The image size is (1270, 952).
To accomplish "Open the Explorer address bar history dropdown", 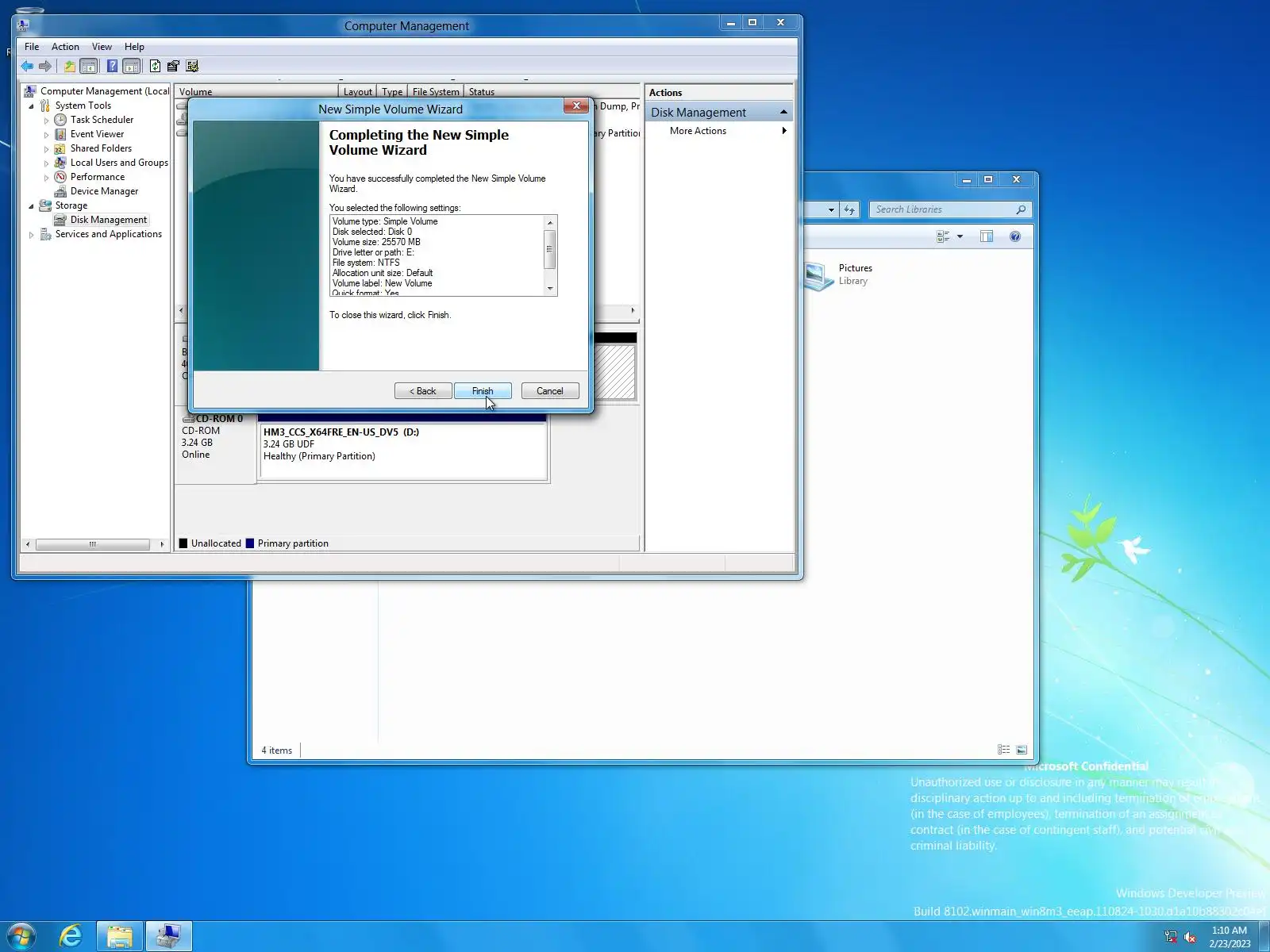I will click(830, 209).
